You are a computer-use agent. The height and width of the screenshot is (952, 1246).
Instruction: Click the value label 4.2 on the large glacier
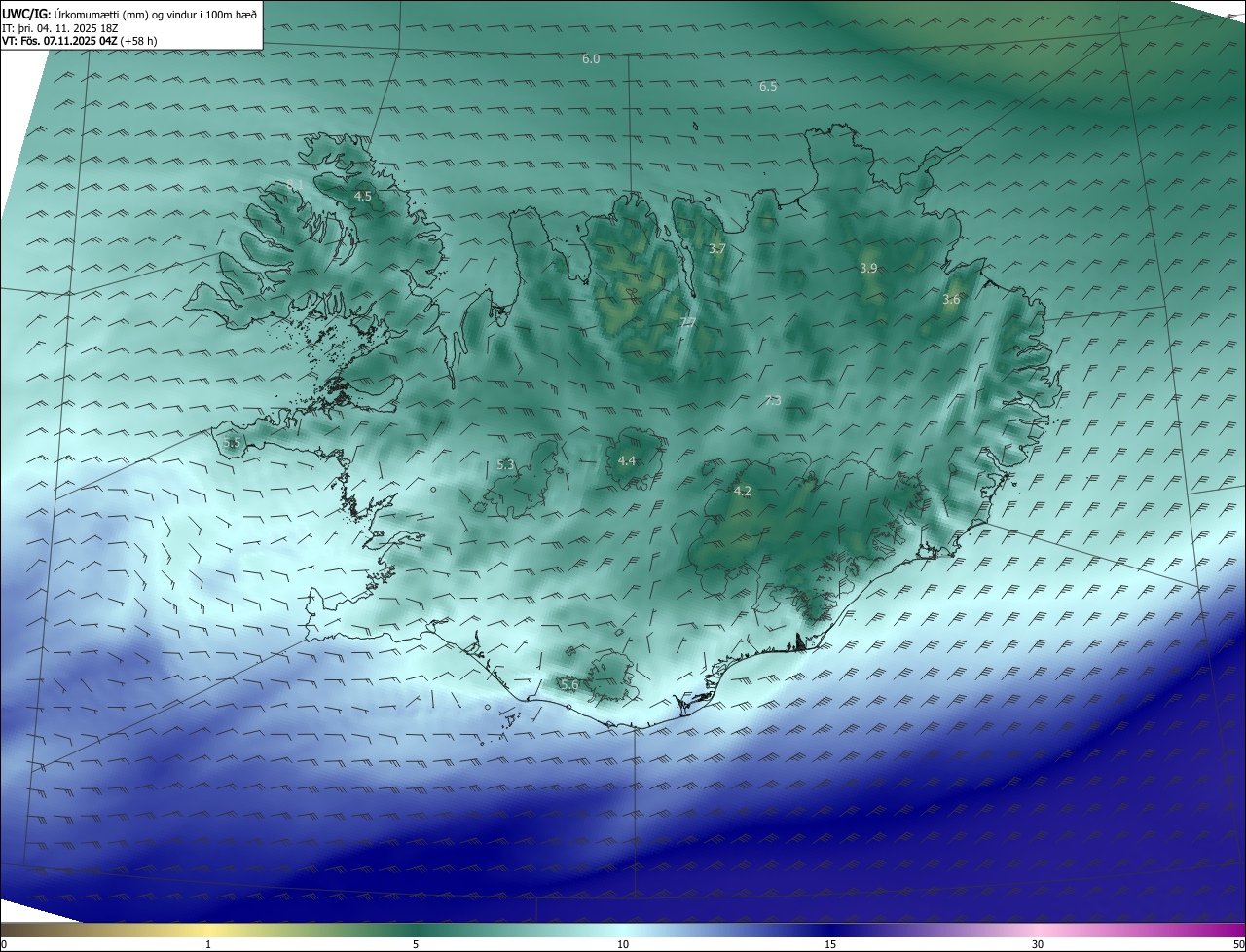click(x=742, y=492)
